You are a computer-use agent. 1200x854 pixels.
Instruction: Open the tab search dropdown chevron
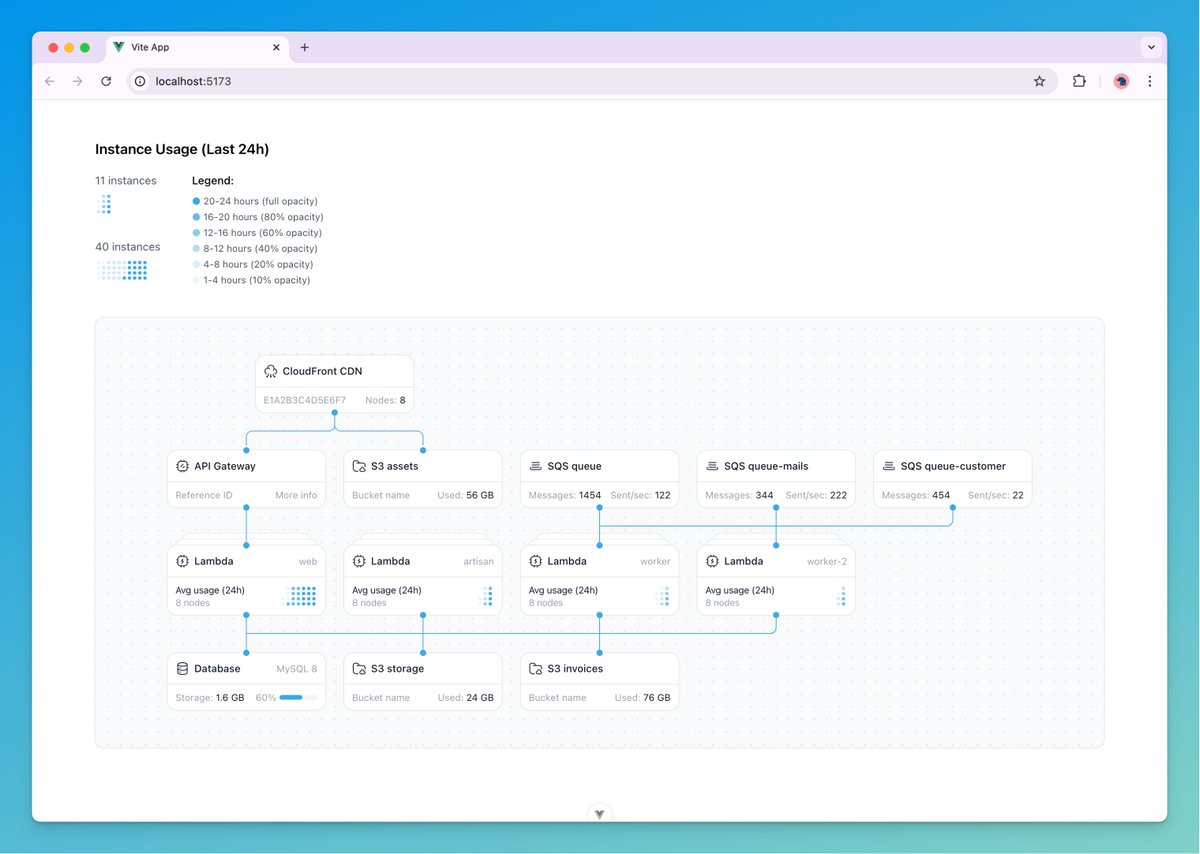[1151, 47]
